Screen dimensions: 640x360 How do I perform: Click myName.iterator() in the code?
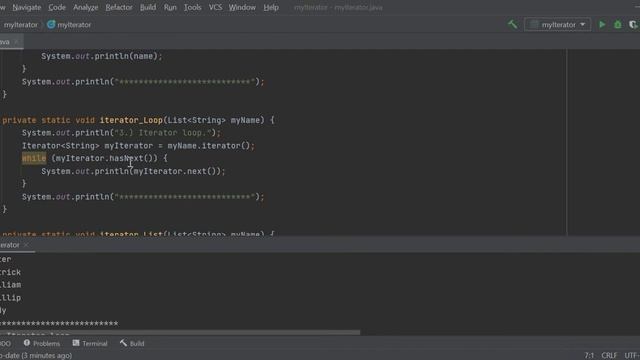pos(209,146)
